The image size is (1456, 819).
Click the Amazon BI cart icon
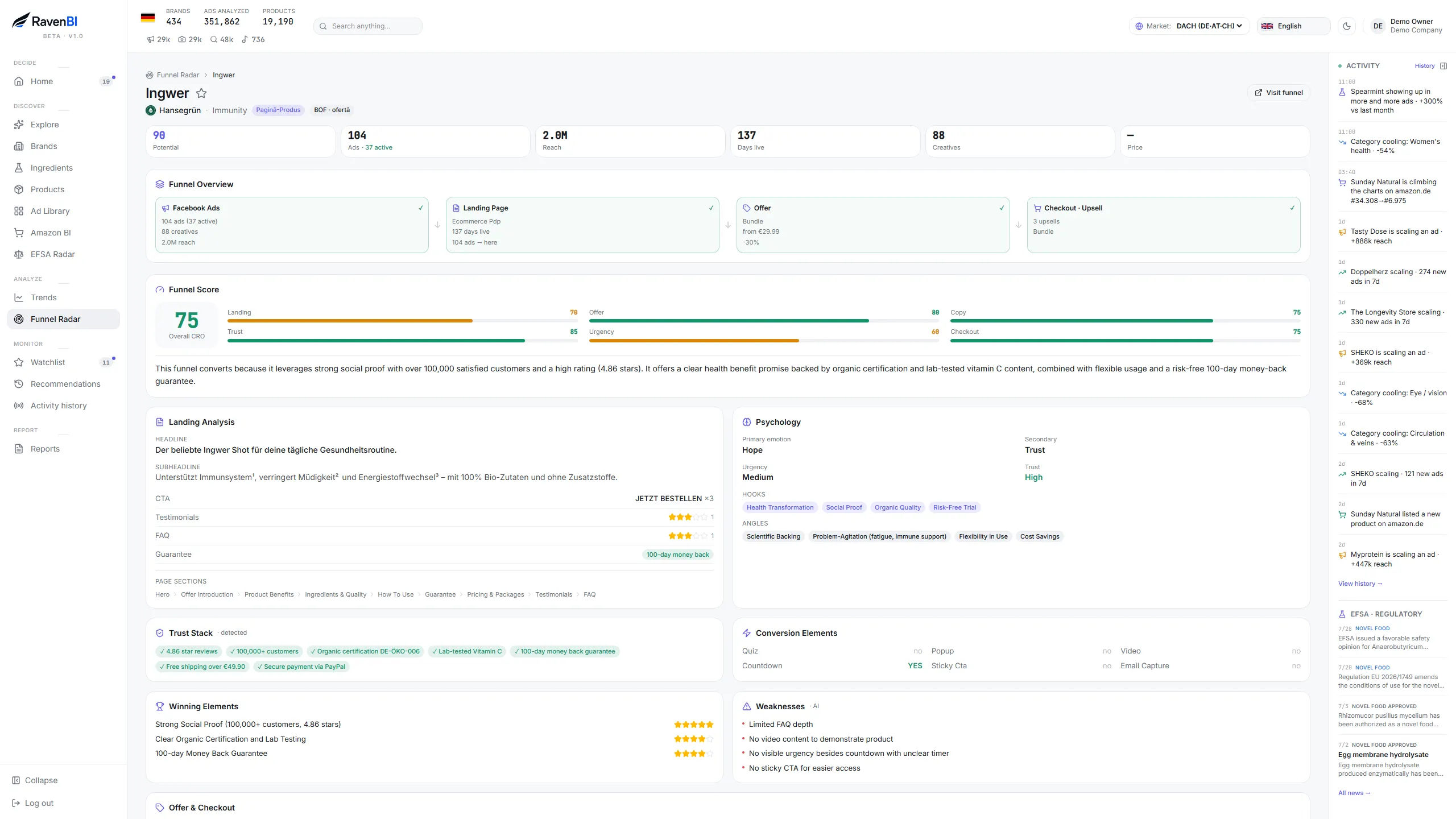click(x=19, y=233)
